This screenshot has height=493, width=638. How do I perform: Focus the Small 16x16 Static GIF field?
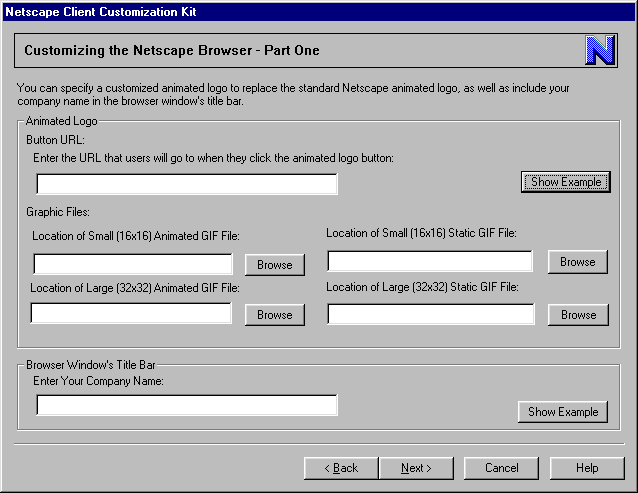click(430, 262)
